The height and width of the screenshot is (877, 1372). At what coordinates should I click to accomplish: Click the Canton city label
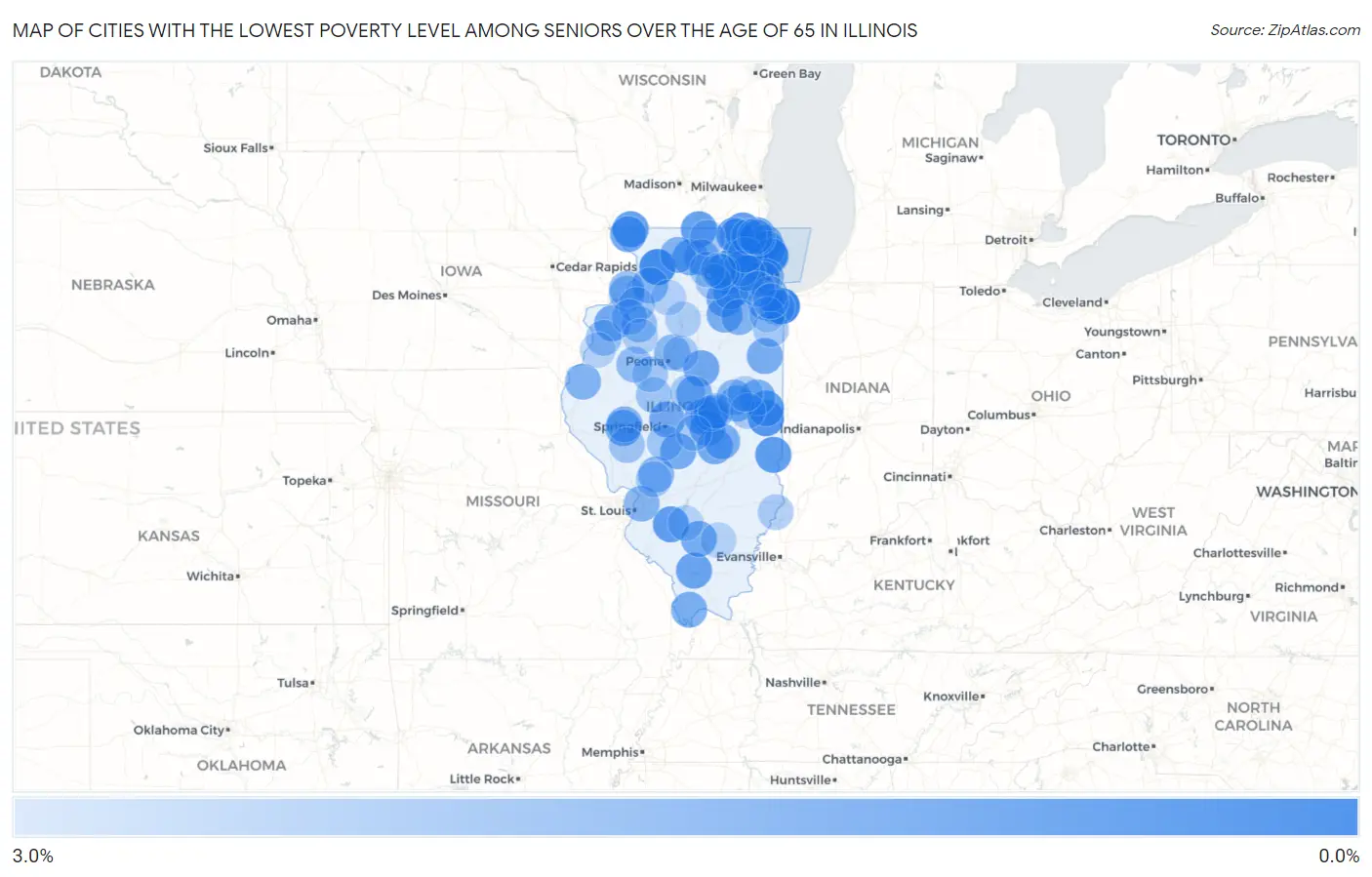coord(1098,354)
